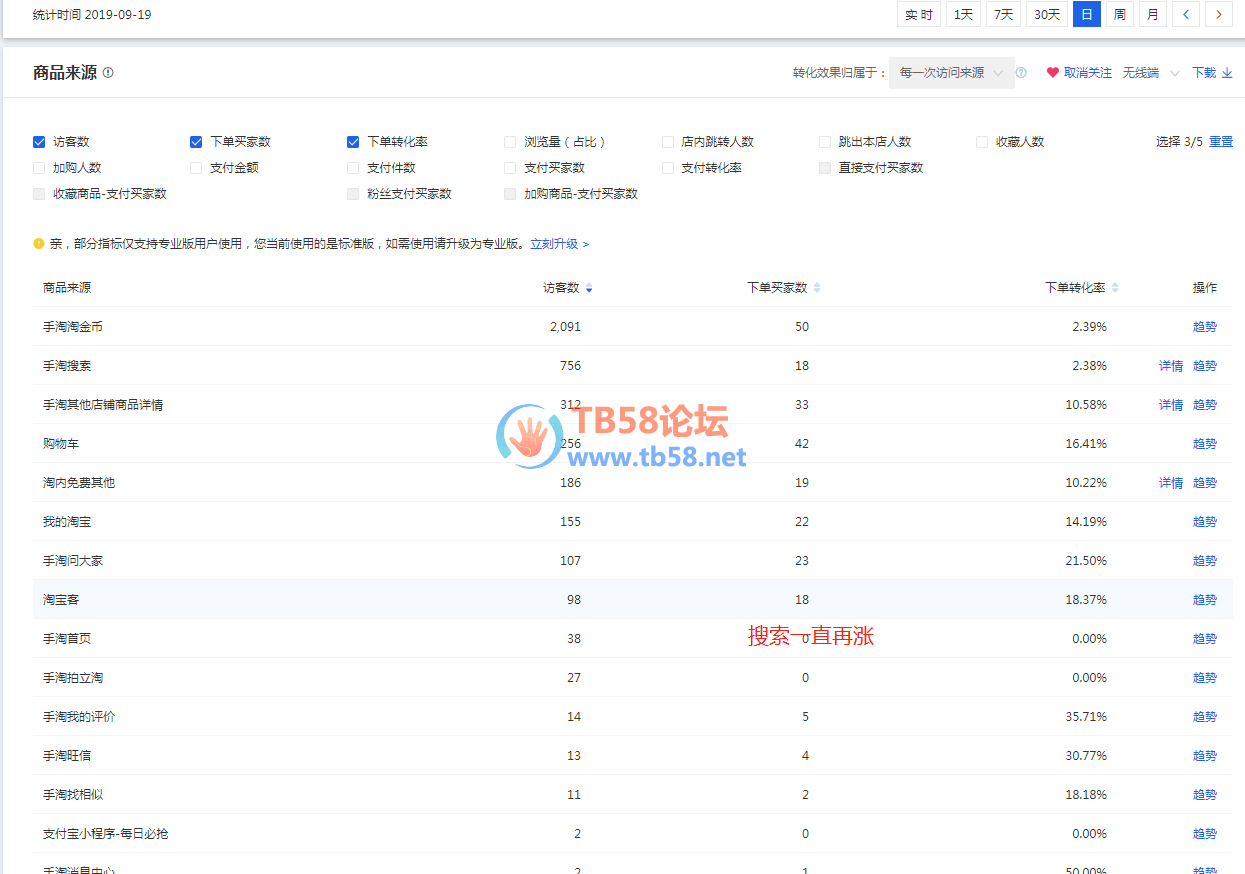Click the help icon next to attribution dropdown
Image resolution: width=1245 pixels, height=874 pixels.
tap(1021, 73)
